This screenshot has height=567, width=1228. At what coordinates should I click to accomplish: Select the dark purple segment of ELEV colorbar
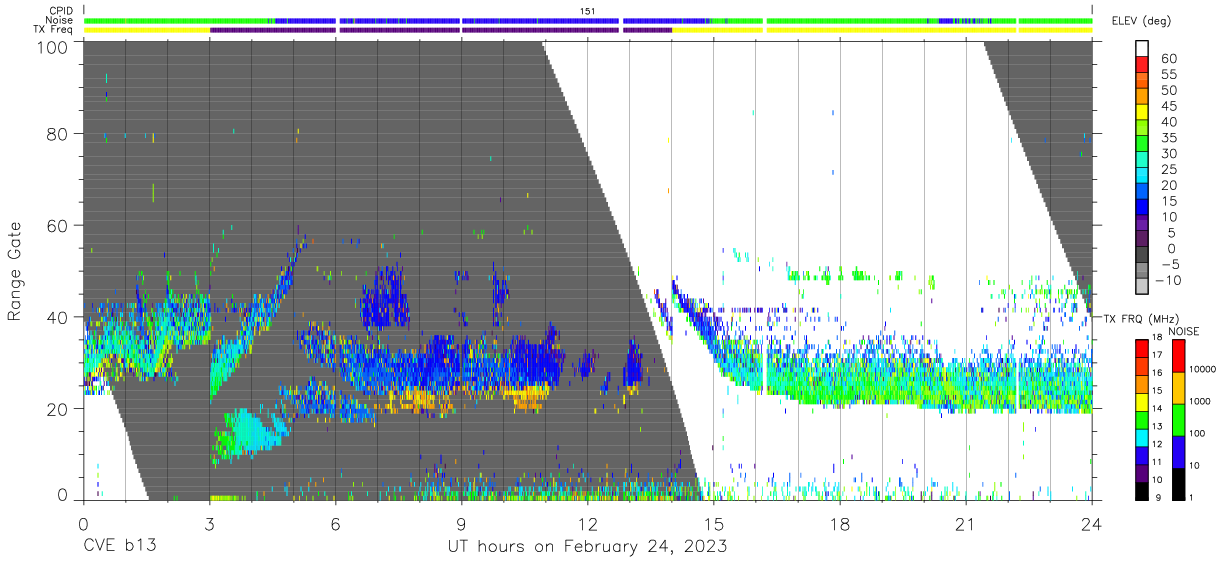point(1144,240)
